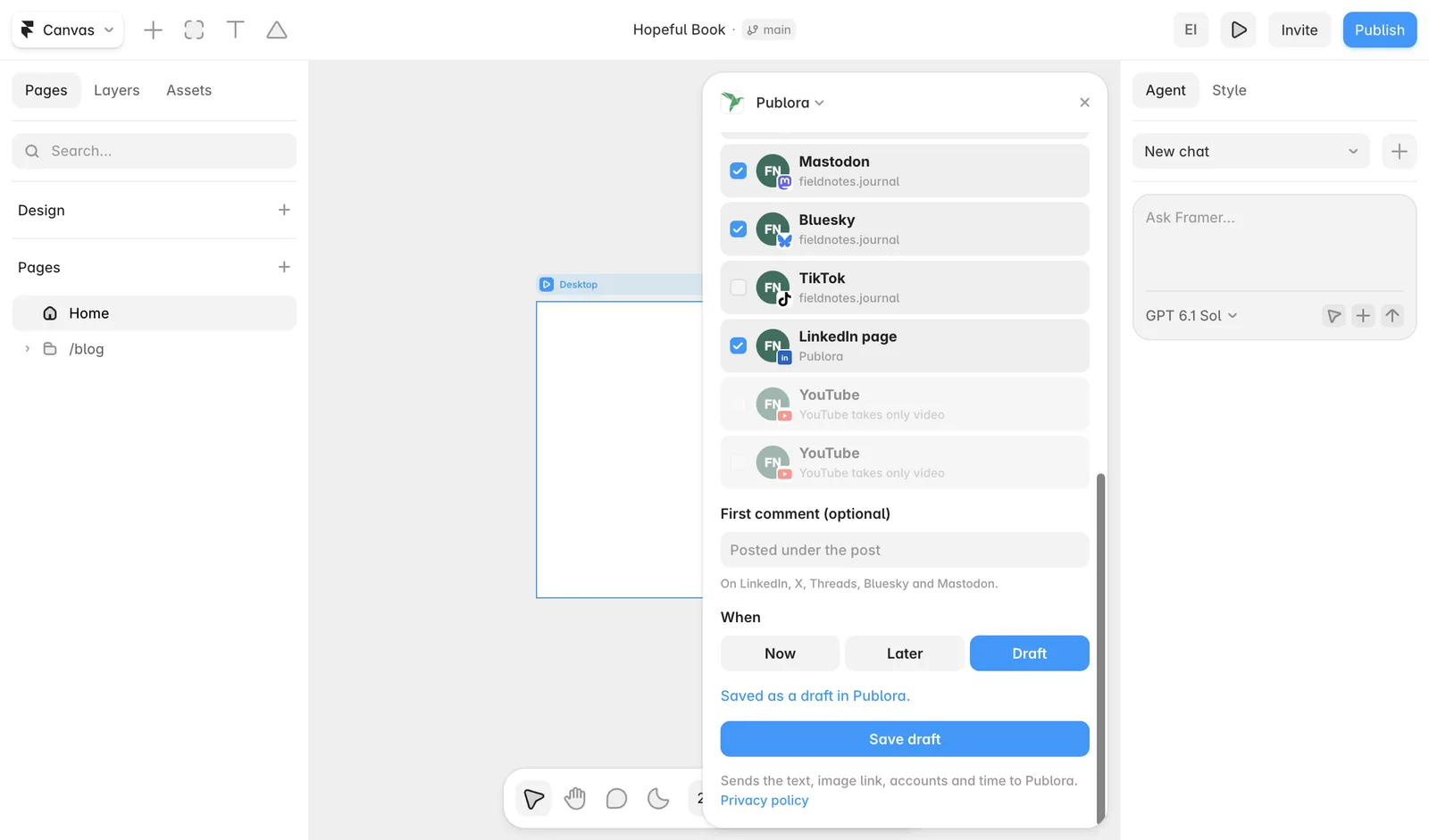Switch to the Layers tab
Viewport: 1429px width, 840px height.
pos(117,90)
